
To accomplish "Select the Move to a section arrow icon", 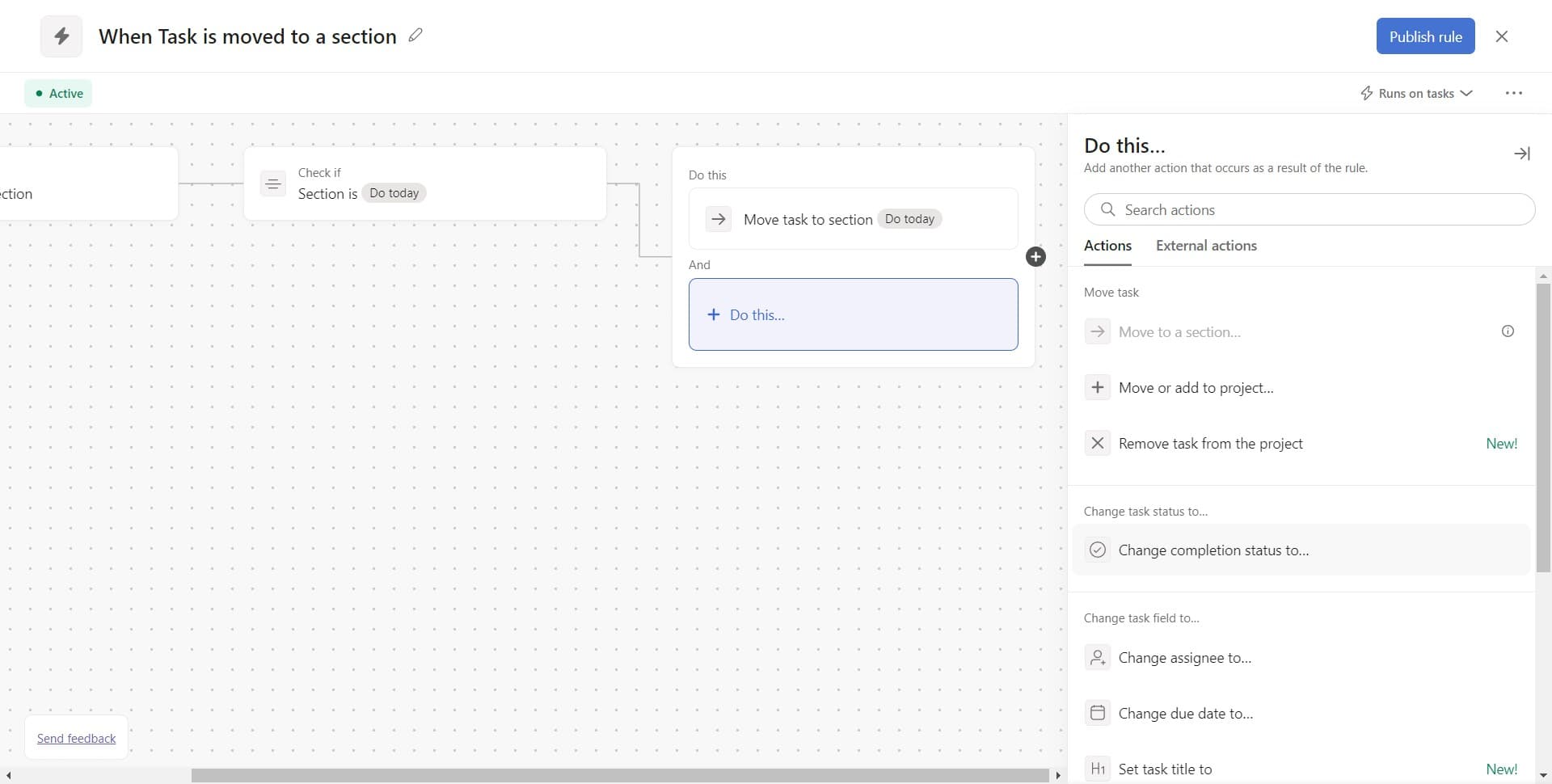I will point(1097,331).
